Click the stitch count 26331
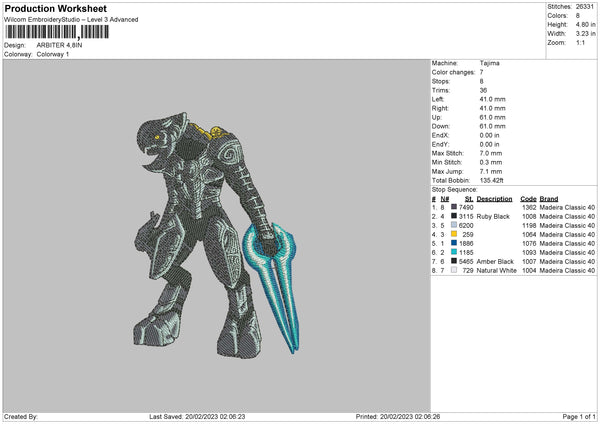 585,7
